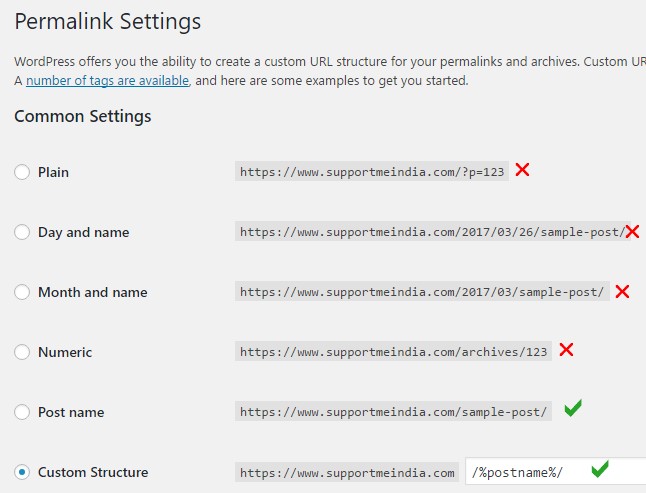Viewport: 646px width, 493px height.
Task: Click the ?p=123 sample URL code
Action: point(372,171)
